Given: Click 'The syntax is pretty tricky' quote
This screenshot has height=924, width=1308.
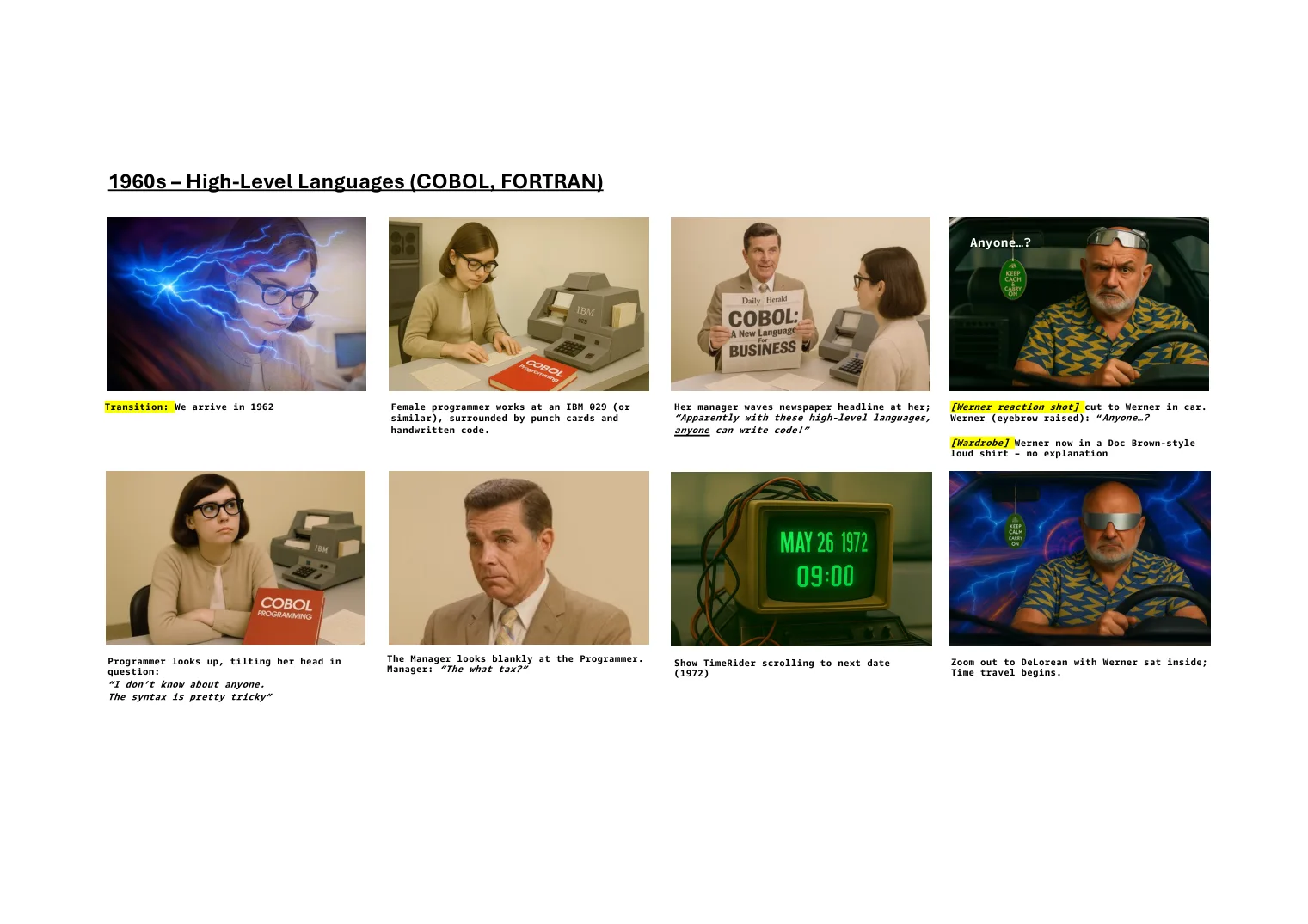Looking at the screenshot, I should (190, 697).
